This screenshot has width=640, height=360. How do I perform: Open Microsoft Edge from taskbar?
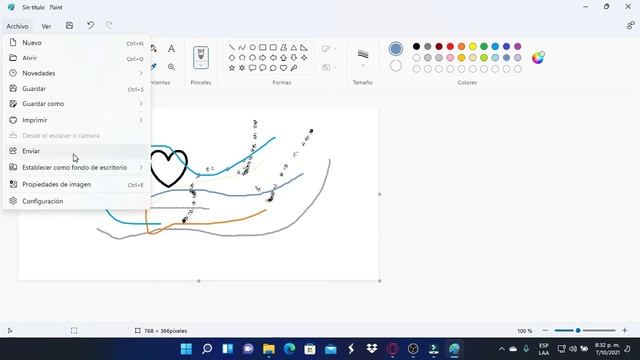(289, 349)
